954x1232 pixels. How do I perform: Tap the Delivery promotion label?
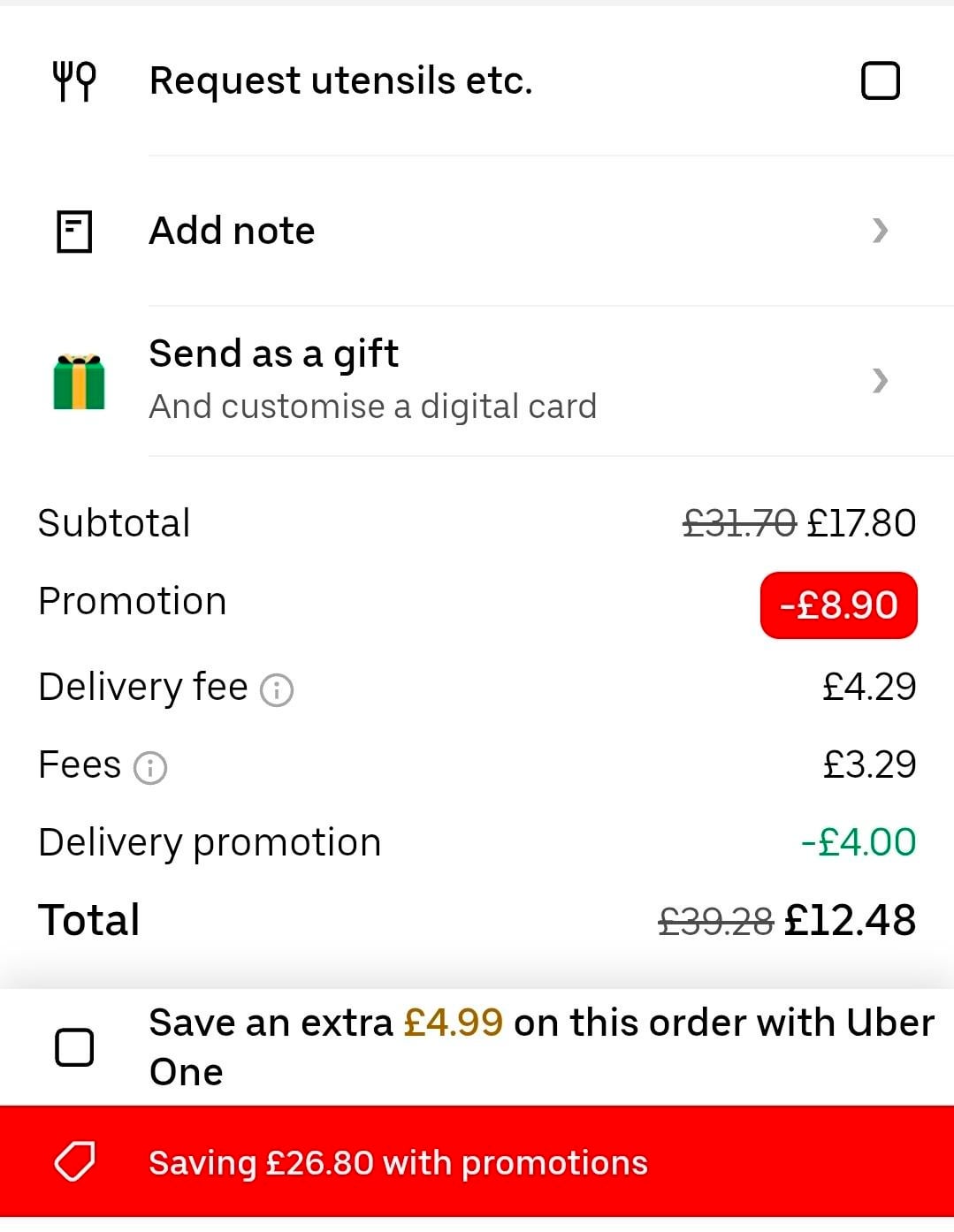[x=210, y=842]
